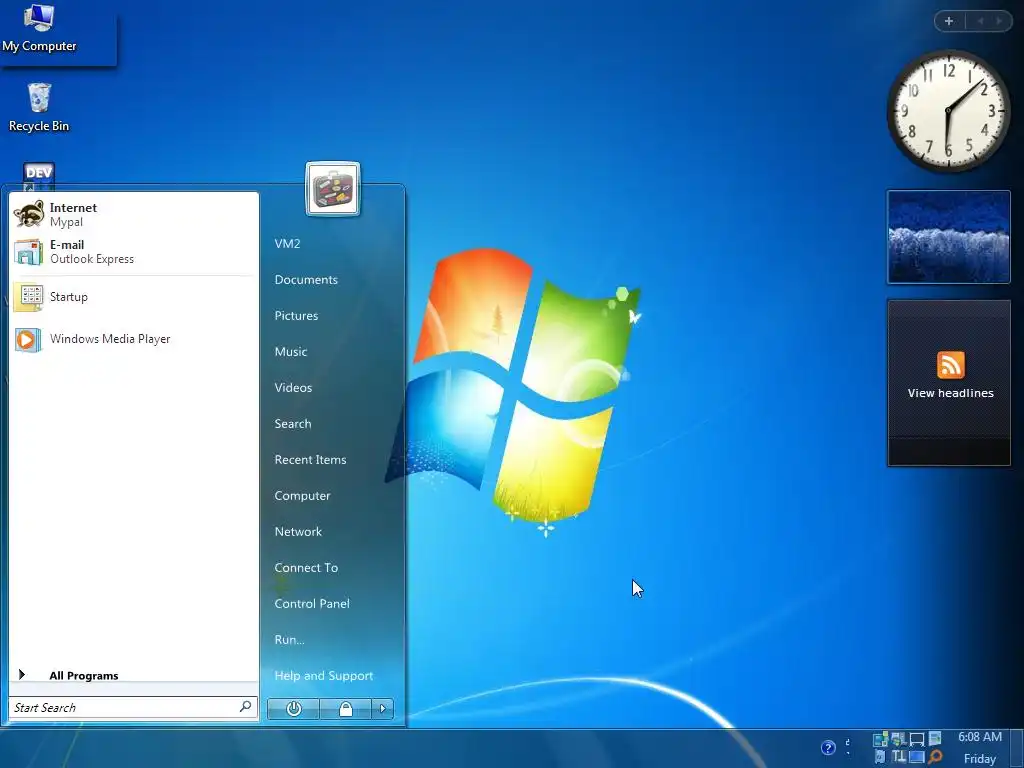1024x768 pixels.
Task: Open Computer from Start menu
Action: point(302,495)
